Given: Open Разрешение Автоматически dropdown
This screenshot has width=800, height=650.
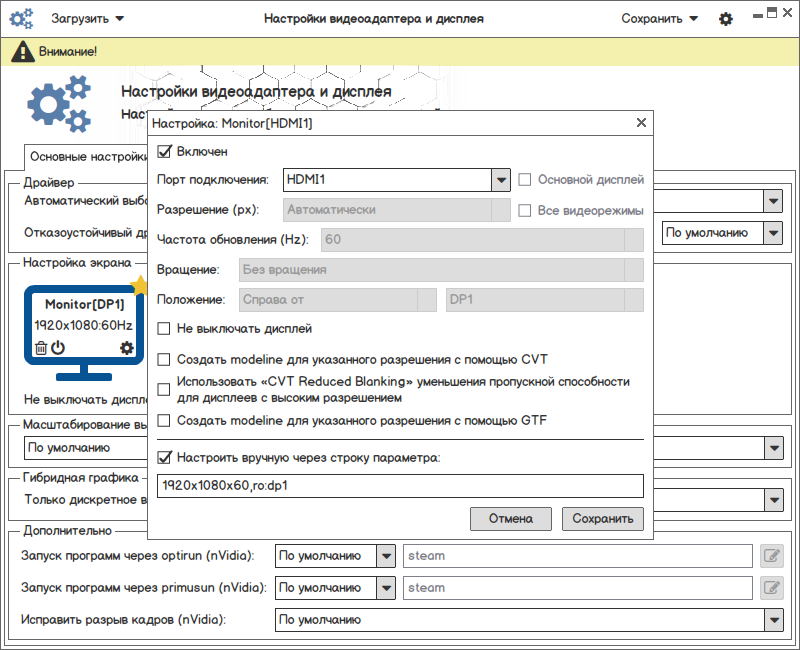Looking at the screenshot, I should point(397,210).
